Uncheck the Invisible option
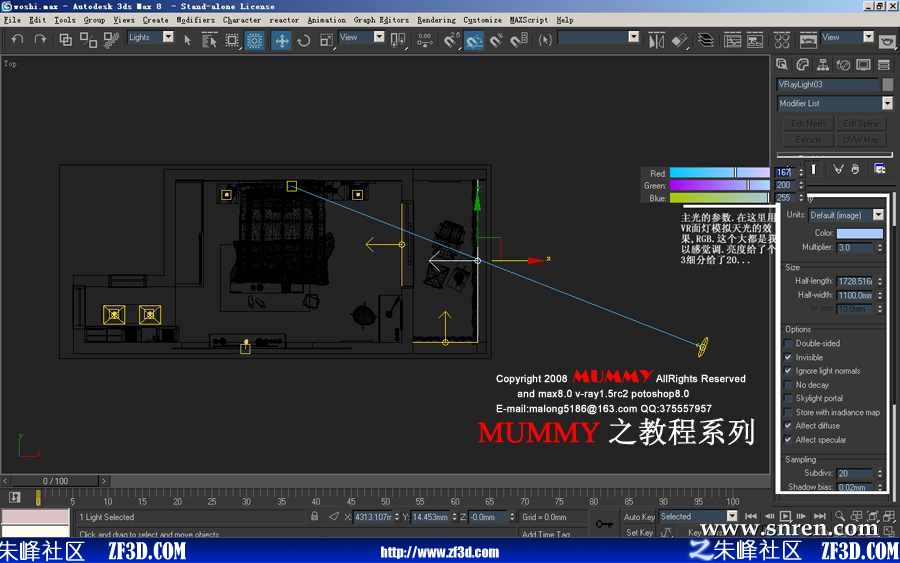The width and height of the screenshot is (900, 563). point(789,357)
